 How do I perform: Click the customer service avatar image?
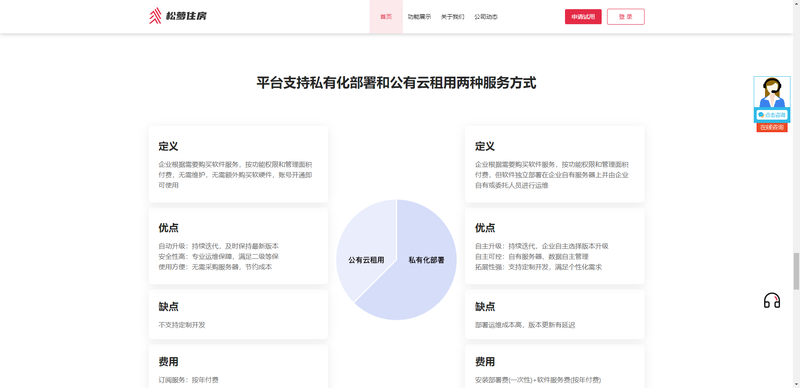[771, 92]
